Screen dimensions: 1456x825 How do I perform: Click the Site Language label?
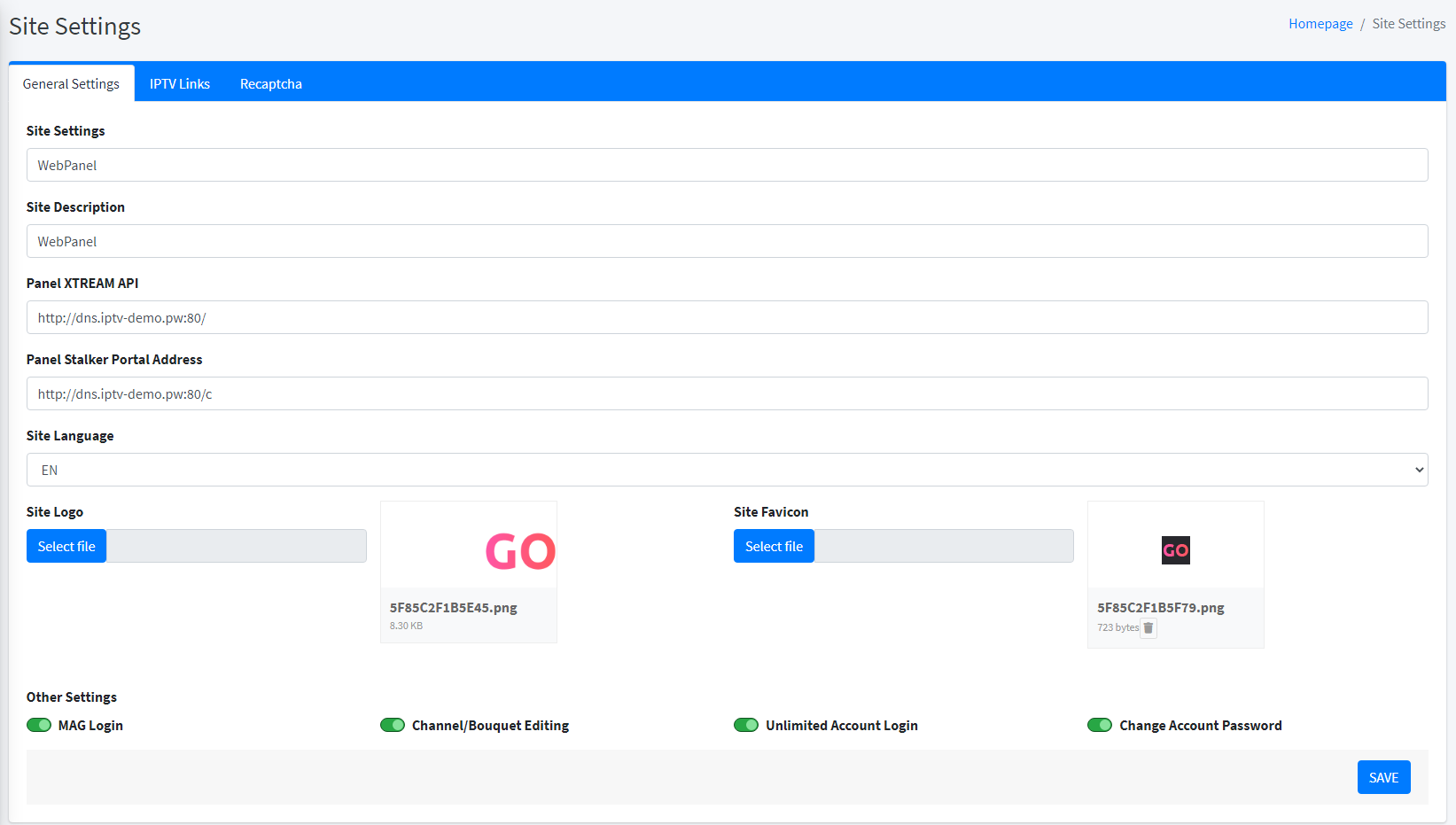70,436
